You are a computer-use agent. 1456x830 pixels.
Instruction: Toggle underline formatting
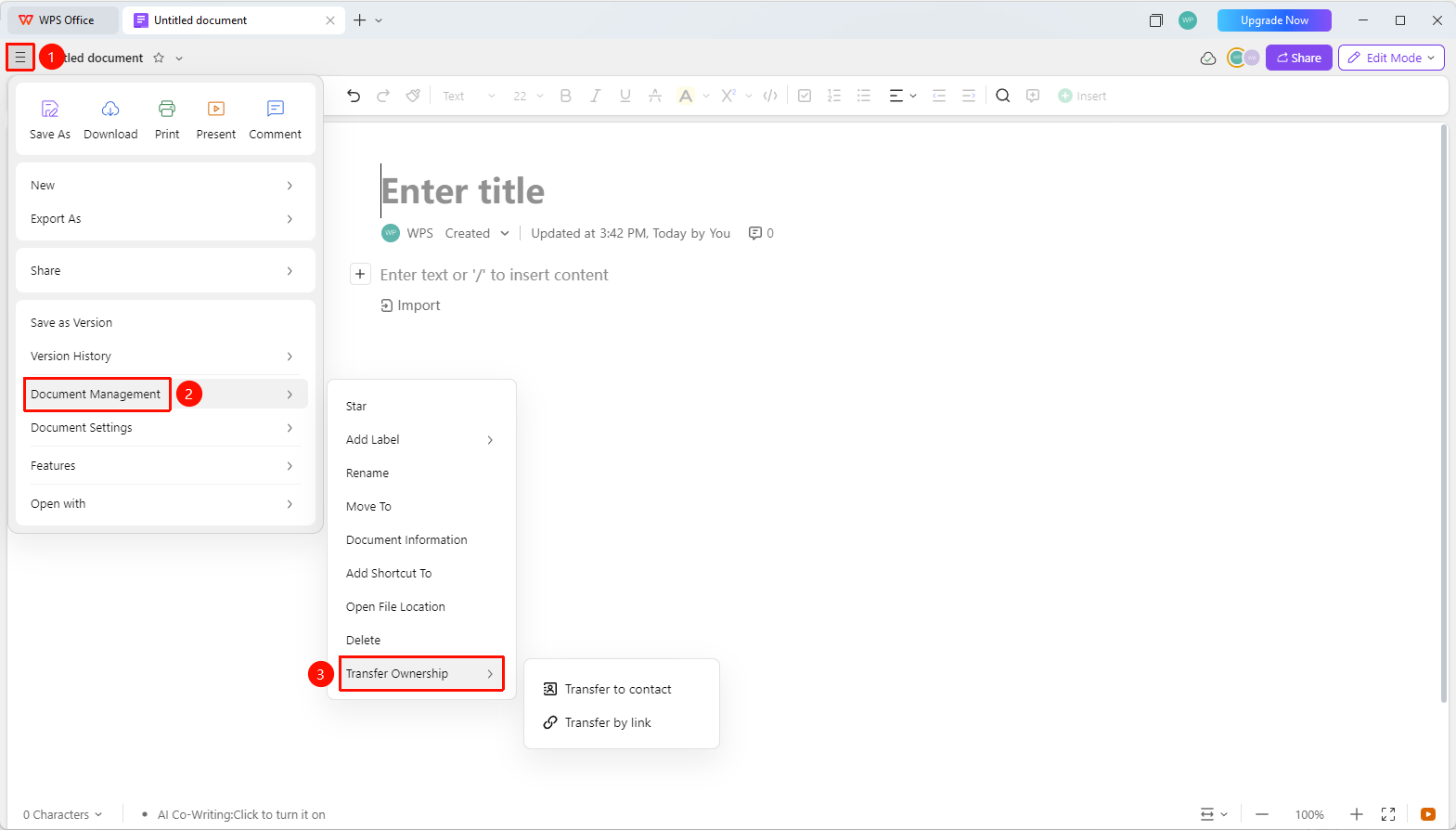coord(625,96)
